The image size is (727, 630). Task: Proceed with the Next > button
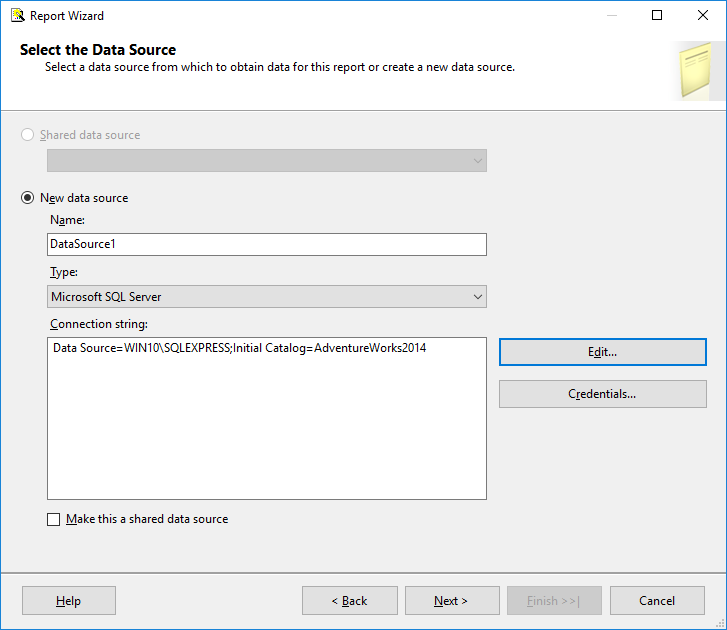tap(451, 601)
